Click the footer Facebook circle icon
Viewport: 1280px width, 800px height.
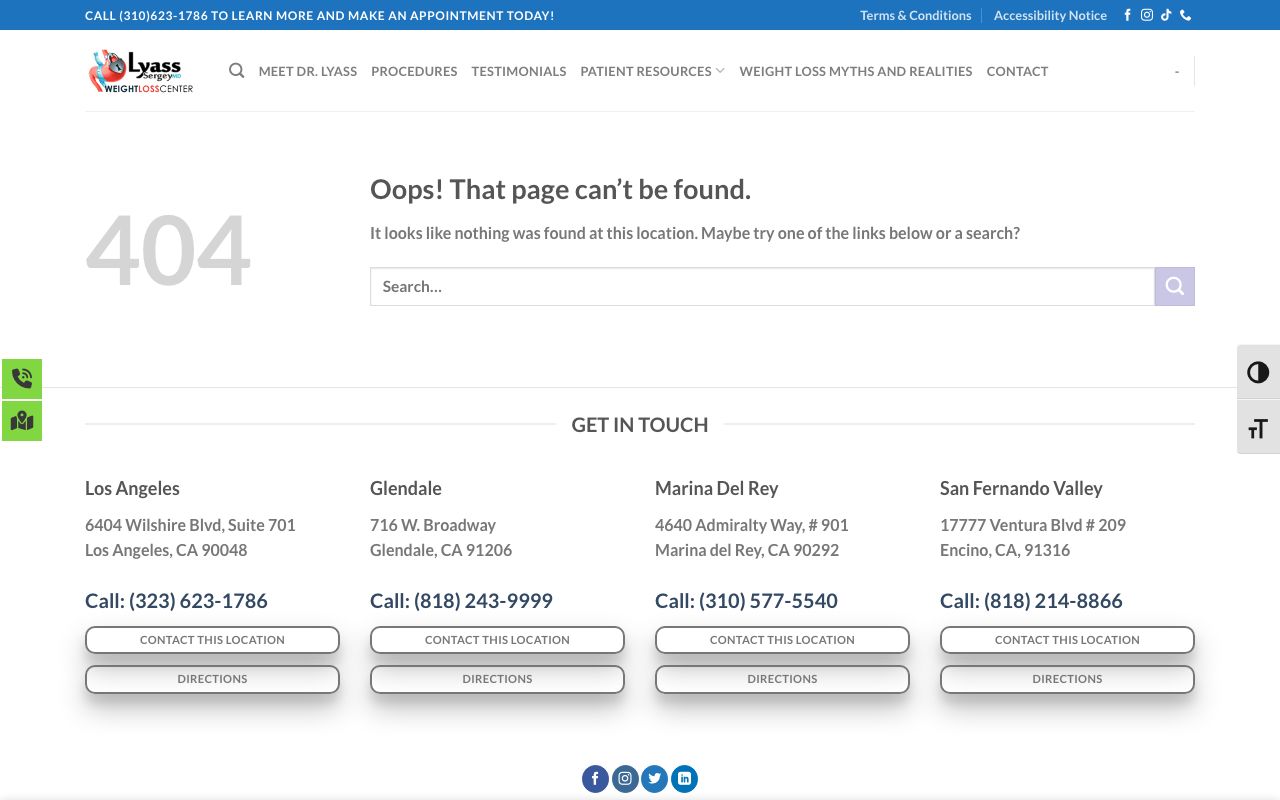tap(595, 779)
